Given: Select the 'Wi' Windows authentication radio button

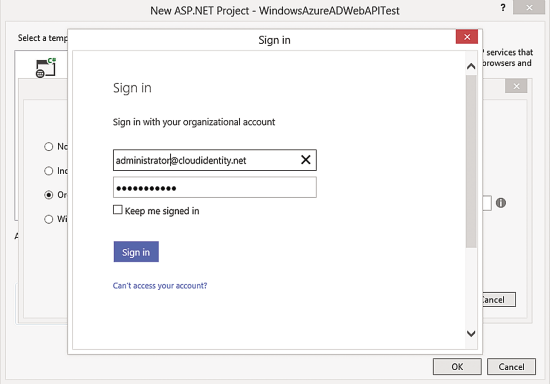Looking at the screenshot, I should pyautogui.click(x=48, y=219).
